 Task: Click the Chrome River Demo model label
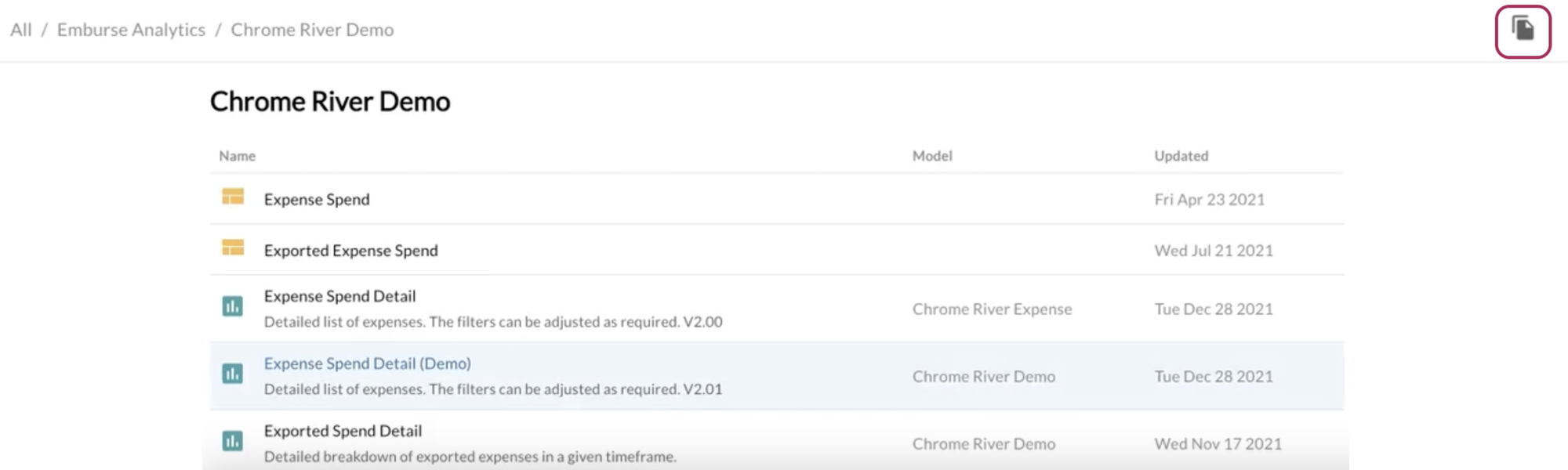tap(985, 376)
